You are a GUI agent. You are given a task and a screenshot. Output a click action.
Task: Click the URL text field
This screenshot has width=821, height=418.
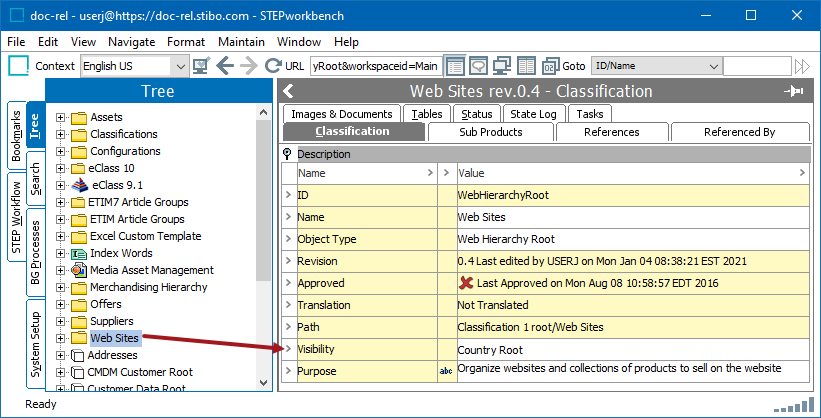click(375, 66)
